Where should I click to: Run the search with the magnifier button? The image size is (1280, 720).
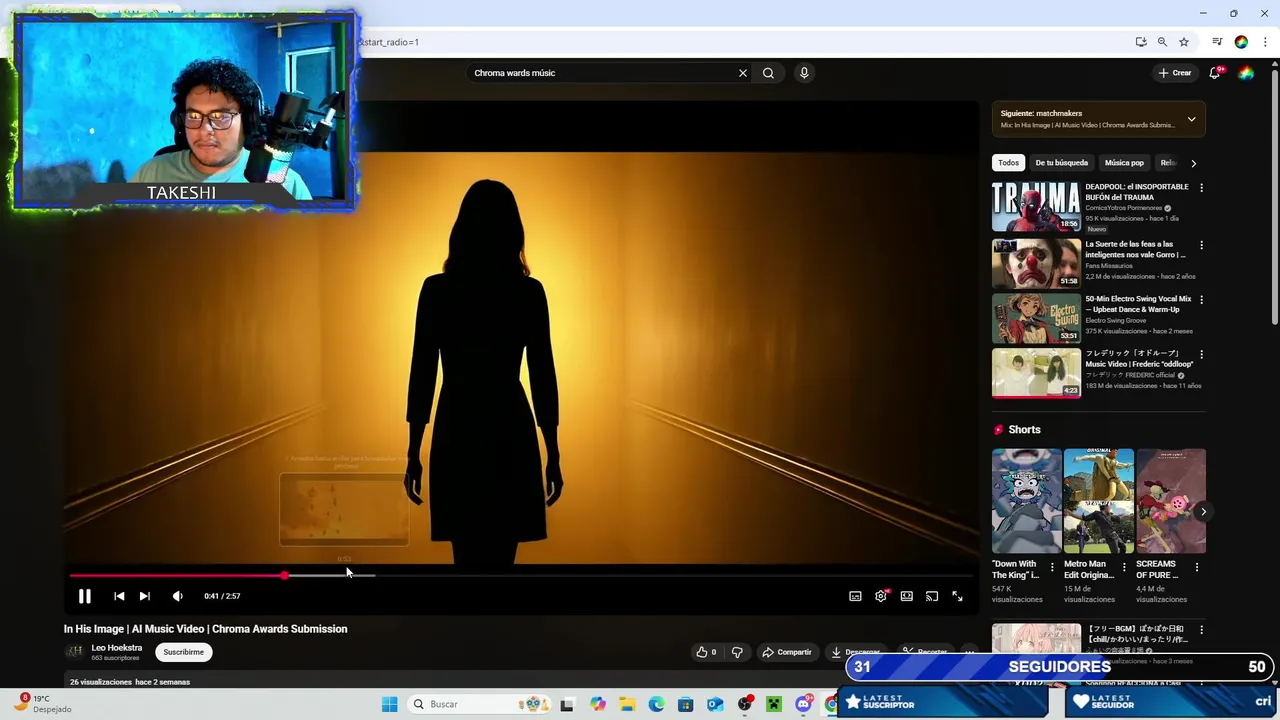pyautogui.click(x=768, y=73)
